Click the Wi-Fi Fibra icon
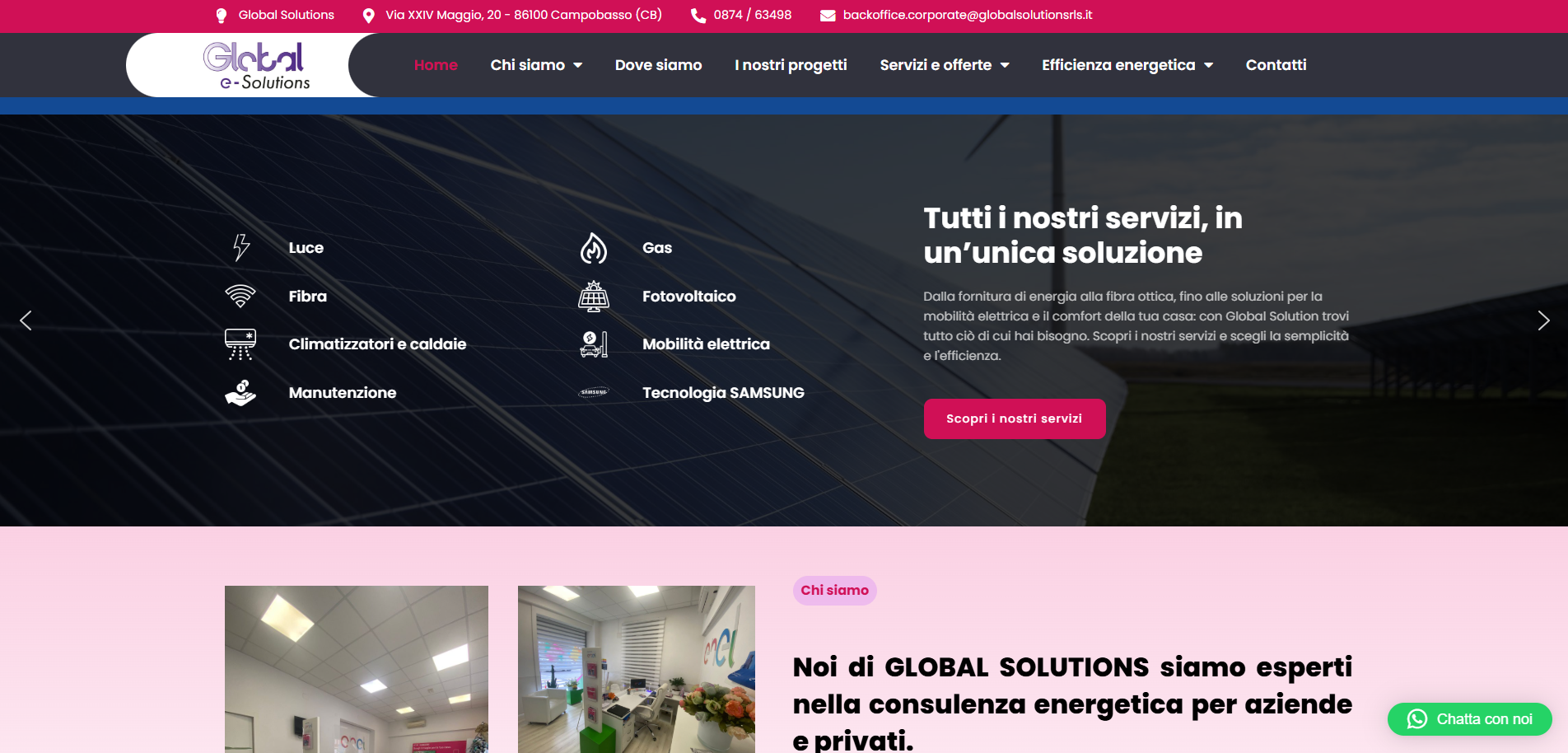The height and width of the screenshot is (753, 1568). [x=240, y=296]
